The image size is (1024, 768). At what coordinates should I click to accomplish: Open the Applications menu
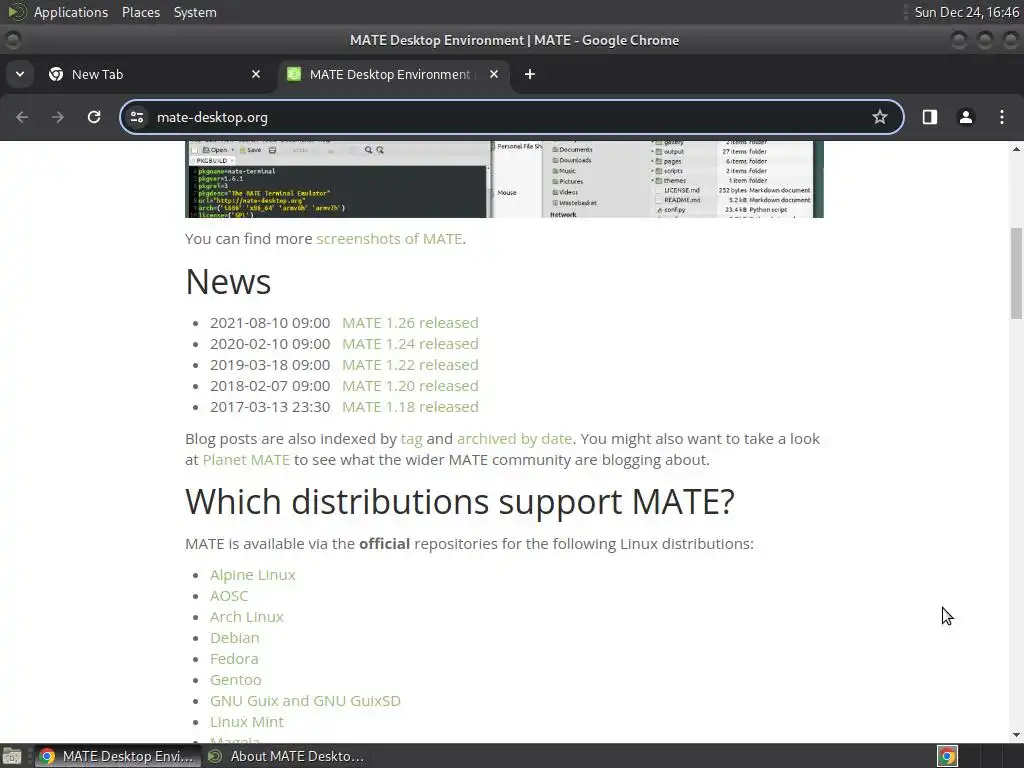pyautogui.click(x=71, y=12)
